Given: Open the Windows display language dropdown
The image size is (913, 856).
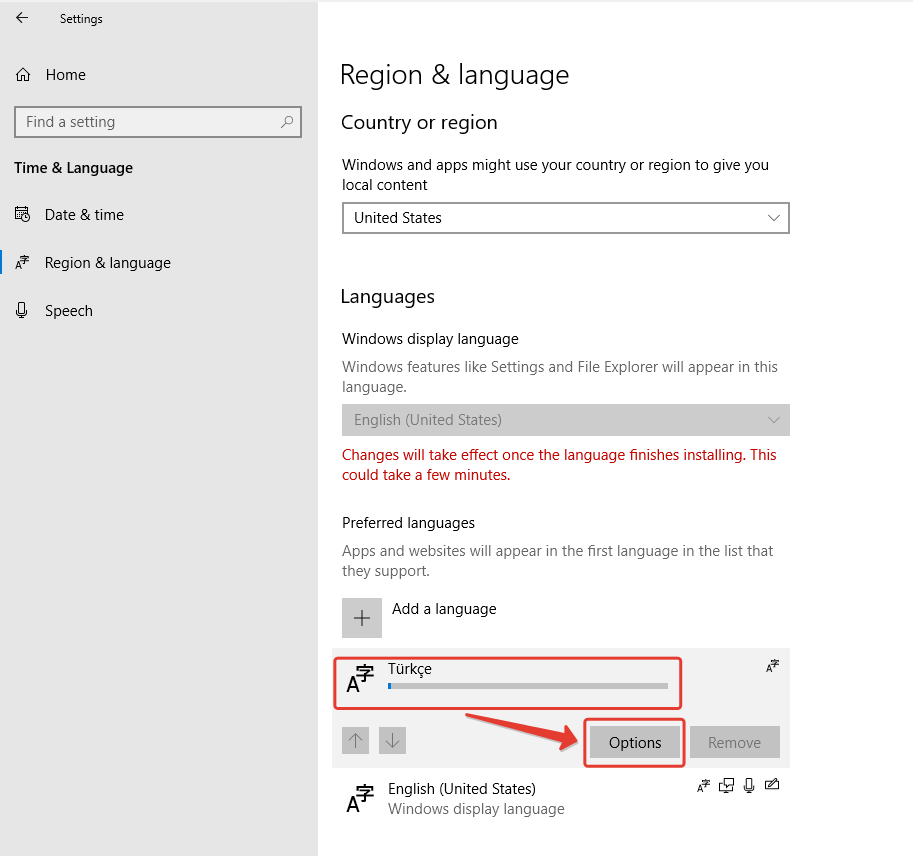Looking at the screenshot, I should (x=565, y=420).
